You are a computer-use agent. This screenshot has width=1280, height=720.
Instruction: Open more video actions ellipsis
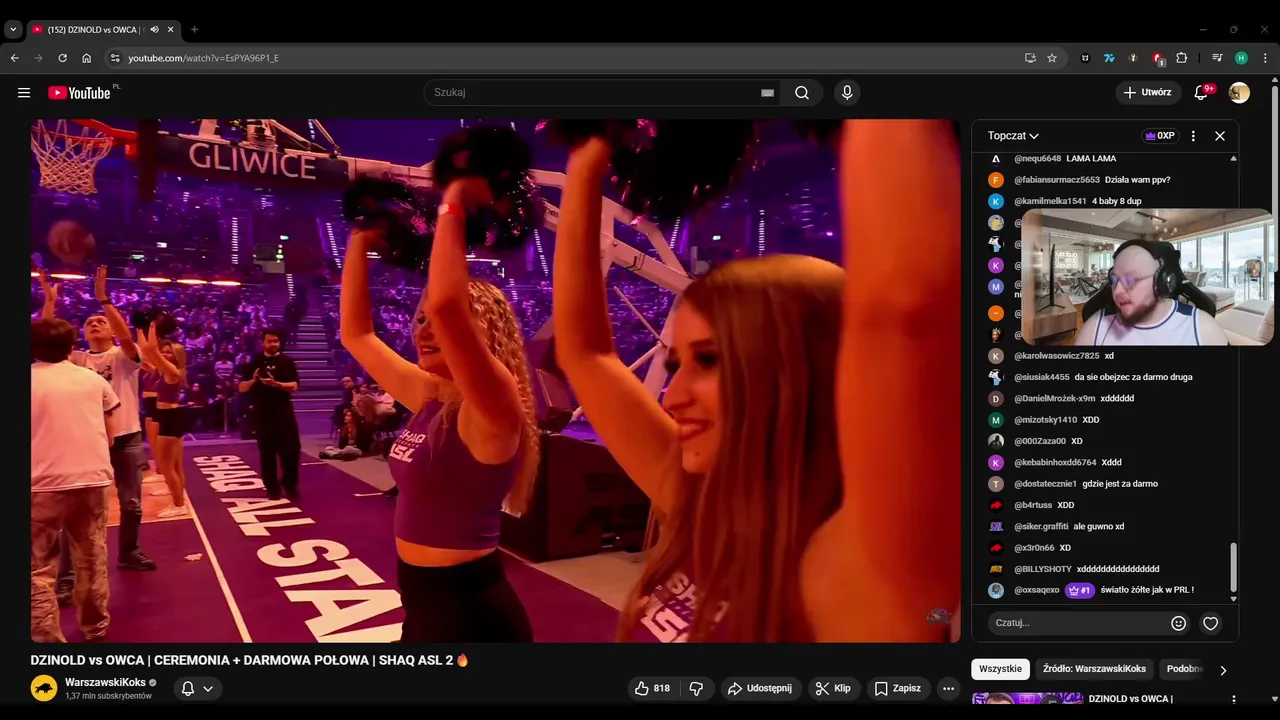coord(948,688)
